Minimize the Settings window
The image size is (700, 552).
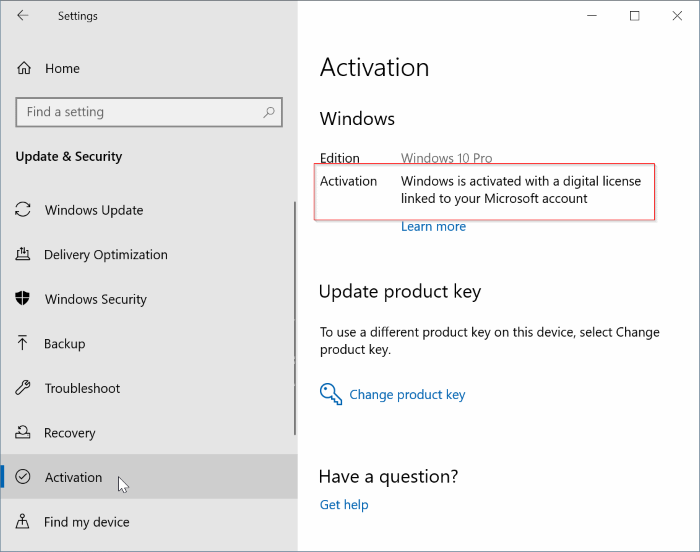pyautogui.click(x=592, y=16)
